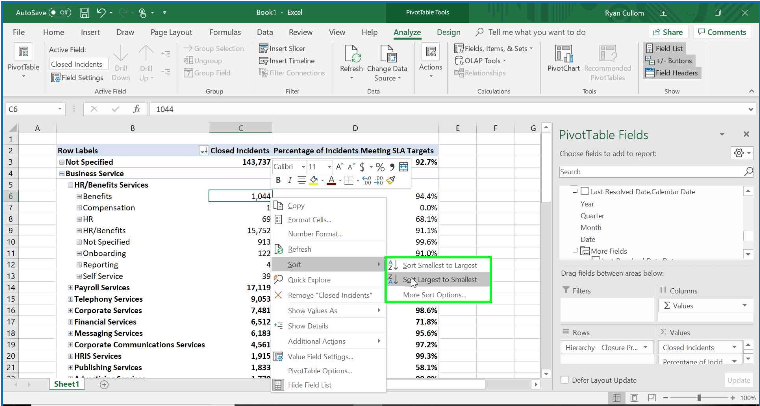
Task: Open OLAP Tools menu
Action: pyautogui.click(x=480, y=61)
